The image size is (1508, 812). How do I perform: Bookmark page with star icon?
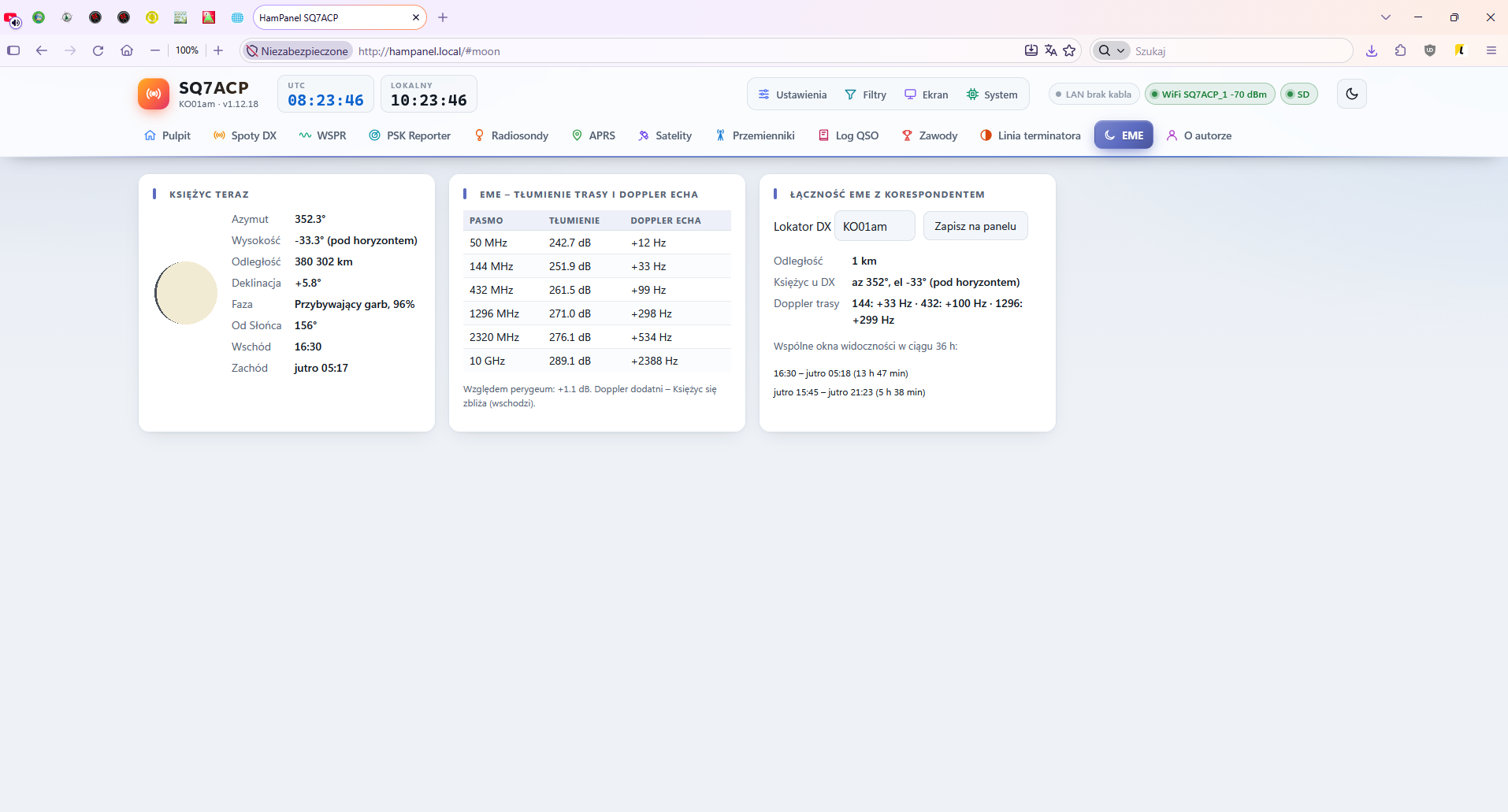[1069, 50]
